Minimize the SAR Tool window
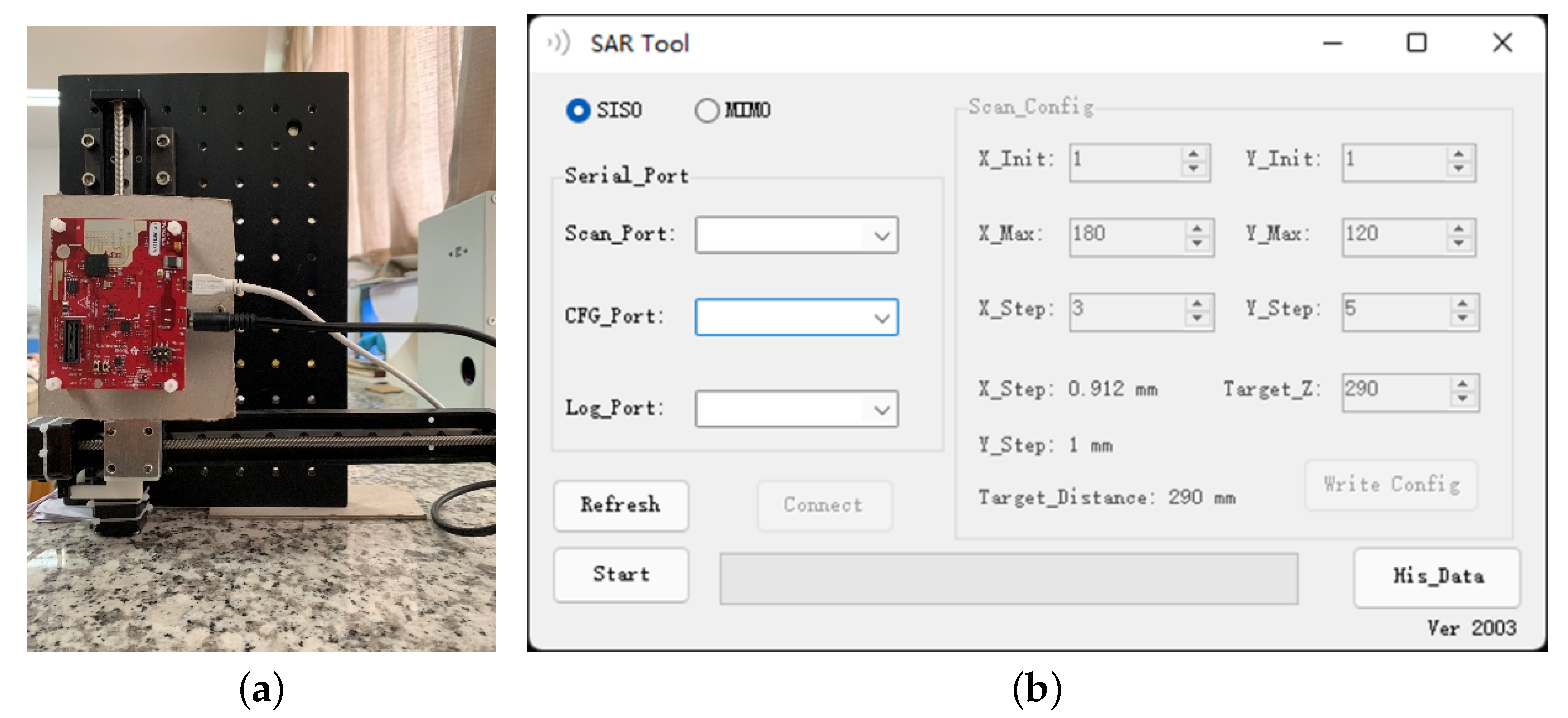 [1332, 43]
